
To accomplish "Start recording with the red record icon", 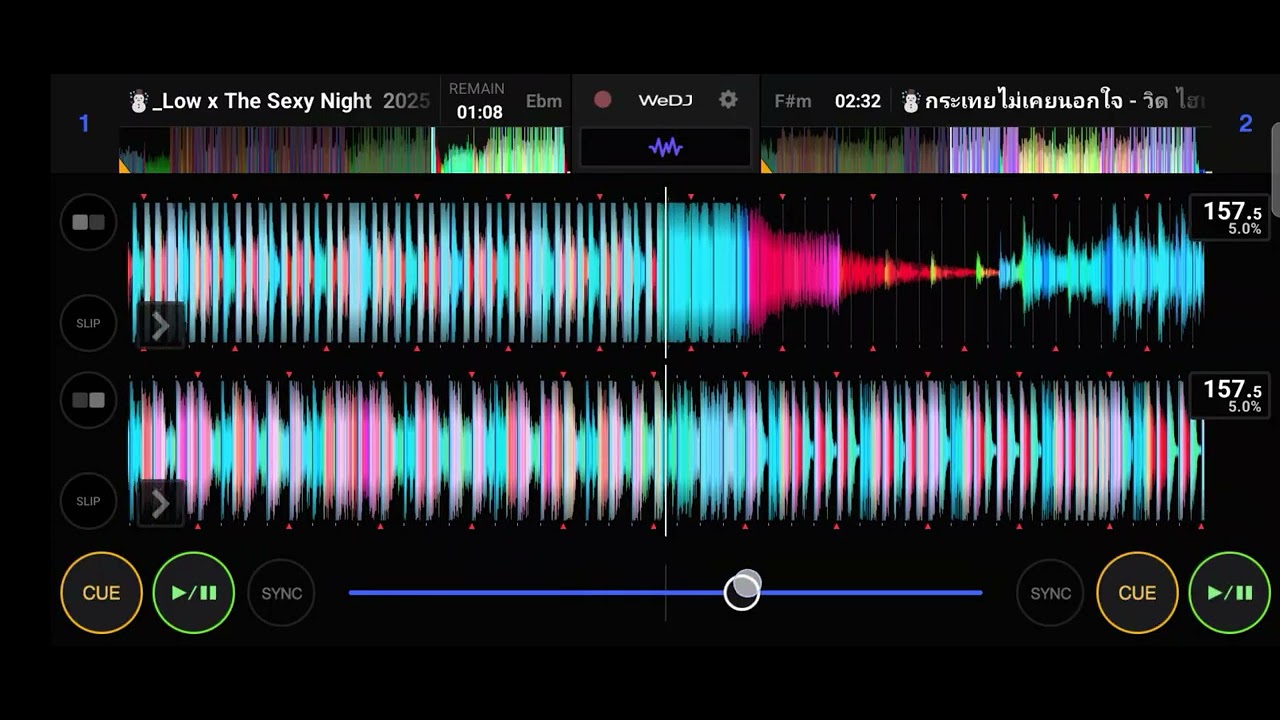I will click(602, 100).
